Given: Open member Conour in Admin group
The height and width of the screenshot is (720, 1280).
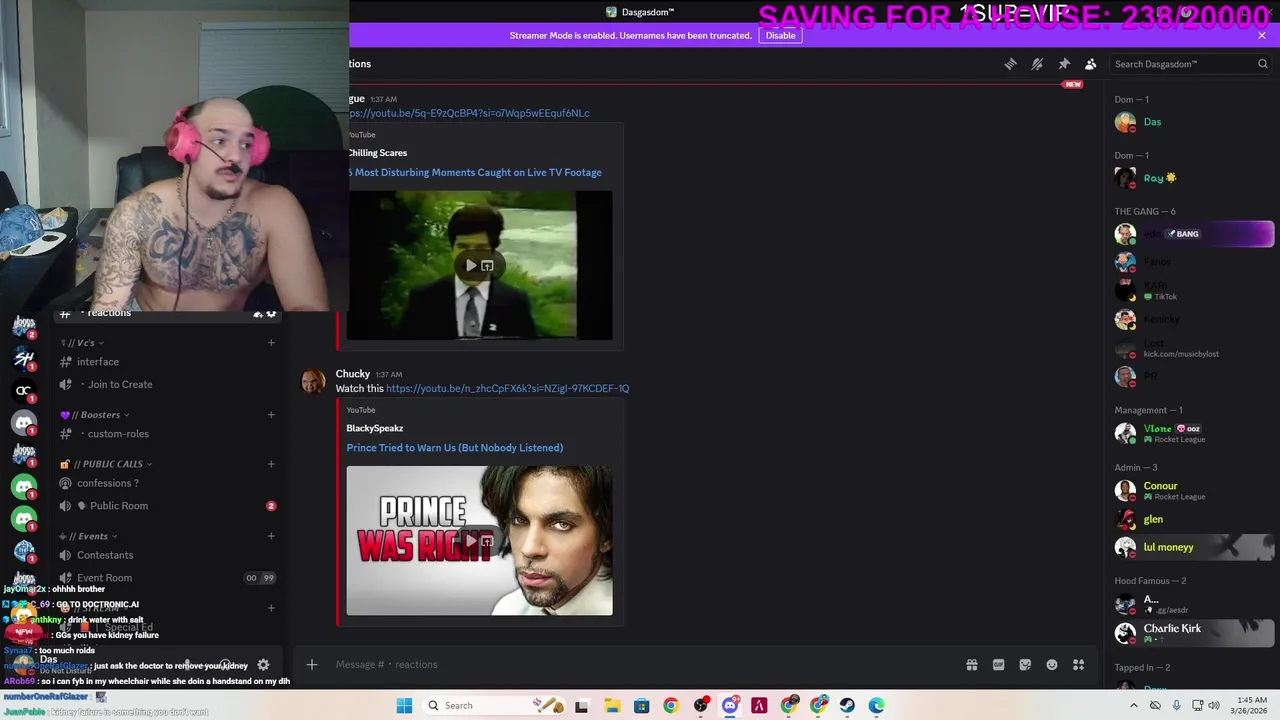Looking at the screenshot, I should point(1192,490).
